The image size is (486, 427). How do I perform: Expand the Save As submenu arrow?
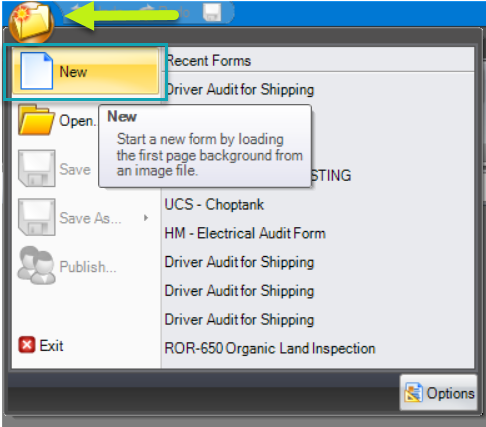coord(146,218)
